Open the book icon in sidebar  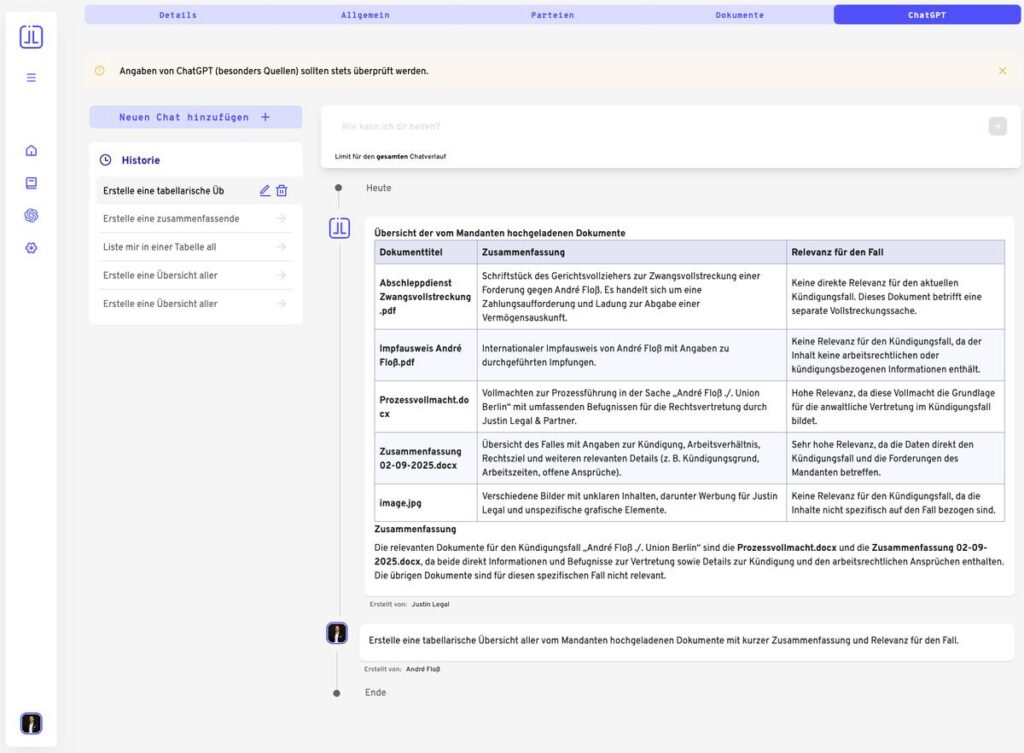[31, 183]
